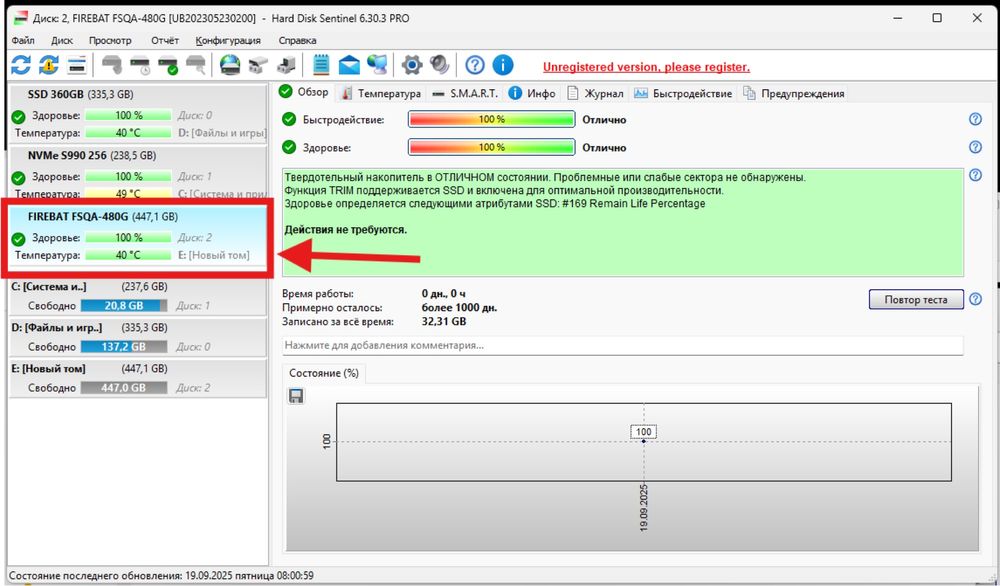This screenshot has width=1000, height=586.
Task: Click the Повтор теста button
Action: point(916,299)
